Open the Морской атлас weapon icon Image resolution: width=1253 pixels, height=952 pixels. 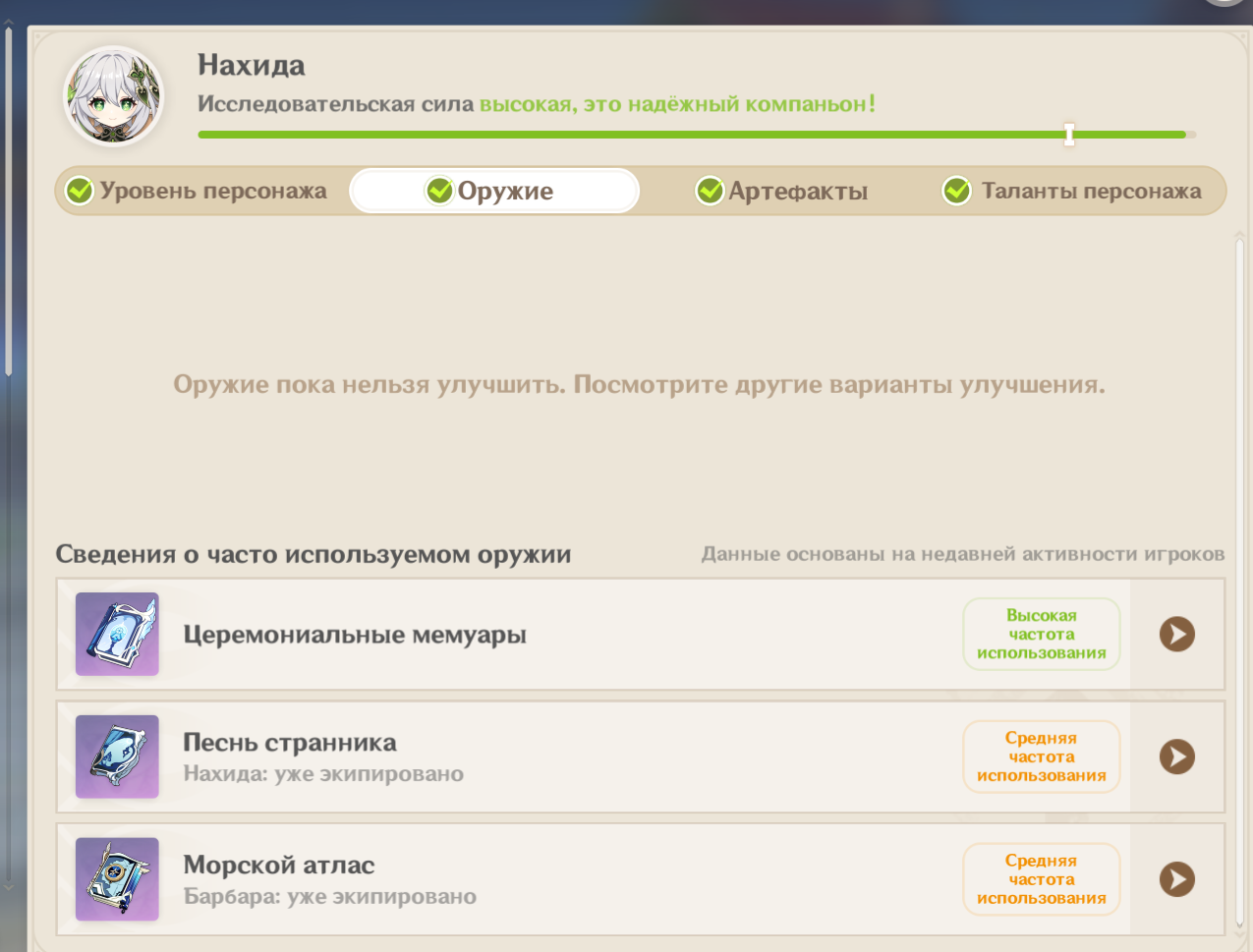[x=117, y=879]
